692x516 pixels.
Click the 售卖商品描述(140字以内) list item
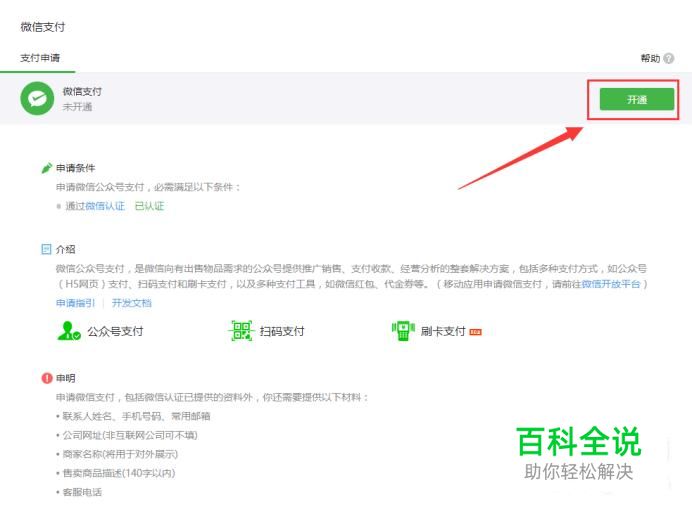pos(116,473)
